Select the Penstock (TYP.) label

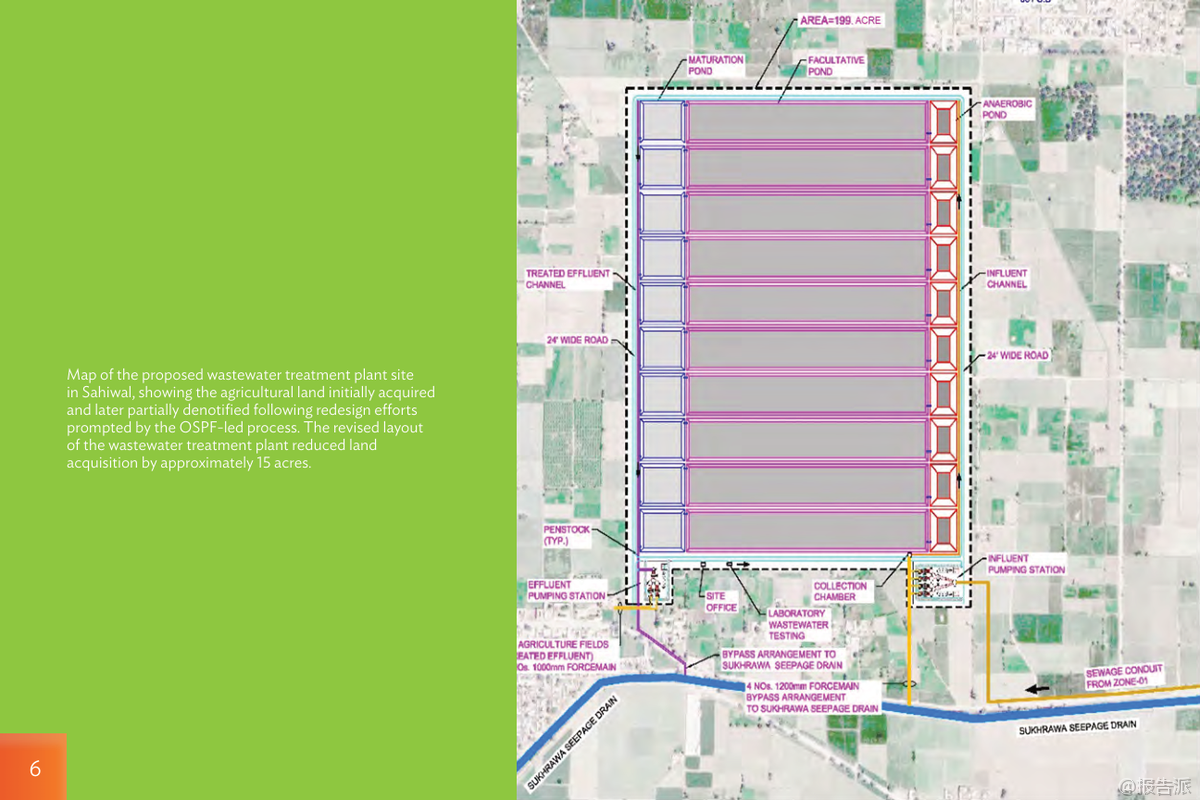[566, 535]
